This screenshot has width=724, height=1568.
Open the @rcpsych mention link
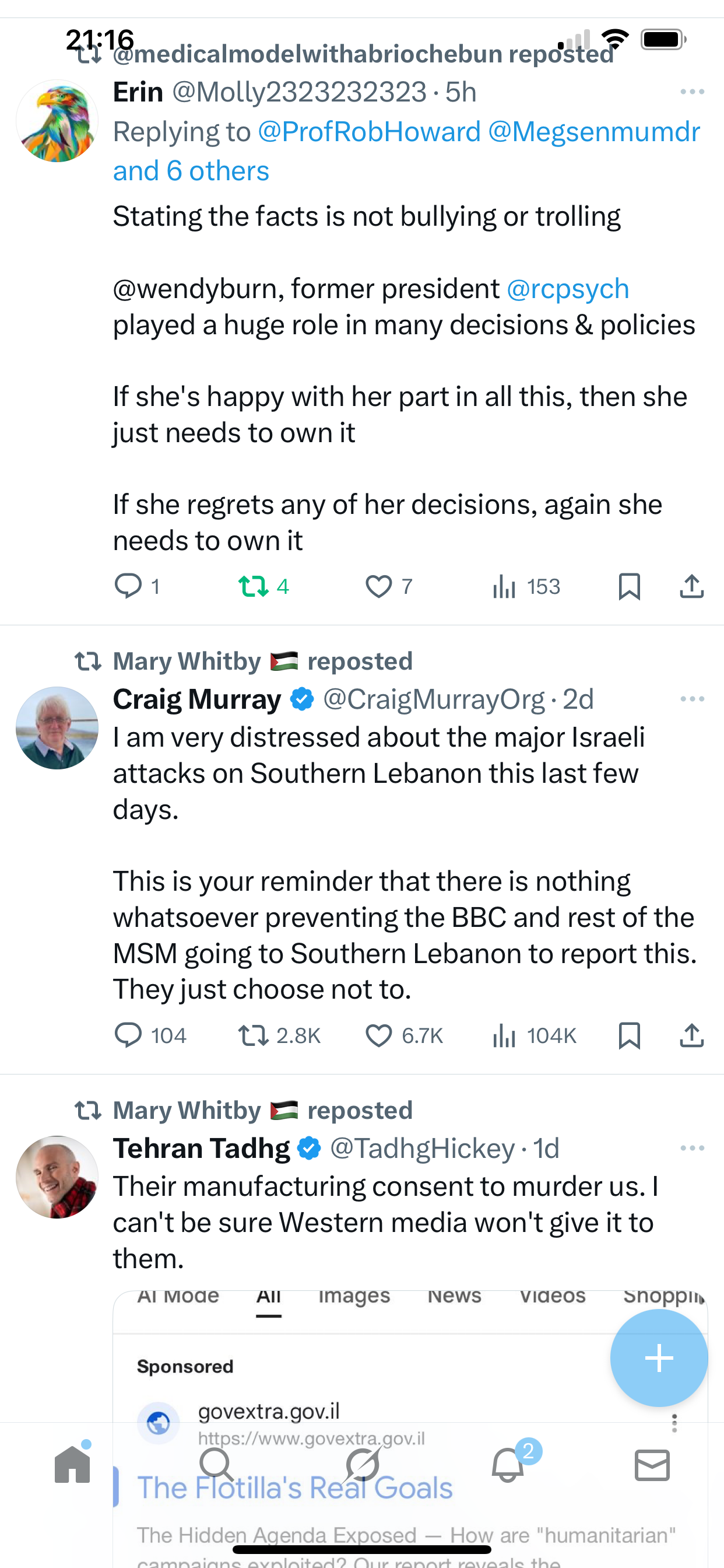(568, 289)
